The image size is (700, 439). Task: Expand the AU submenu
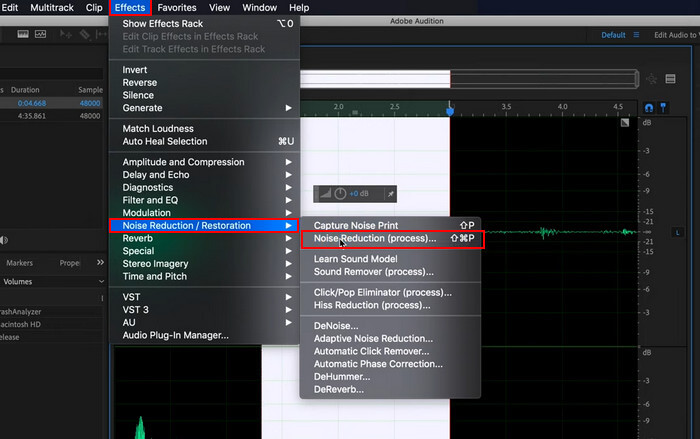tap(204, 322)
